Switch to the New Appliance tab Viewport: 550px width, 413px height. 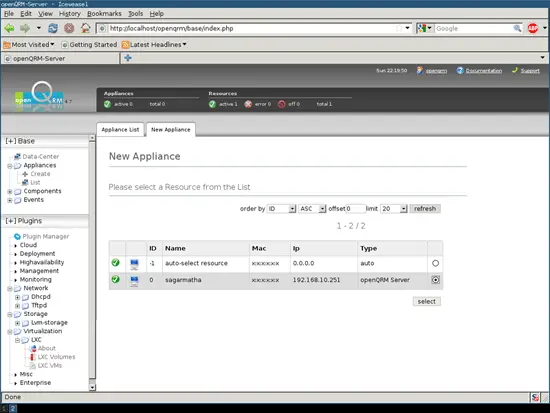pyautogui.click(x=171, y=129)
